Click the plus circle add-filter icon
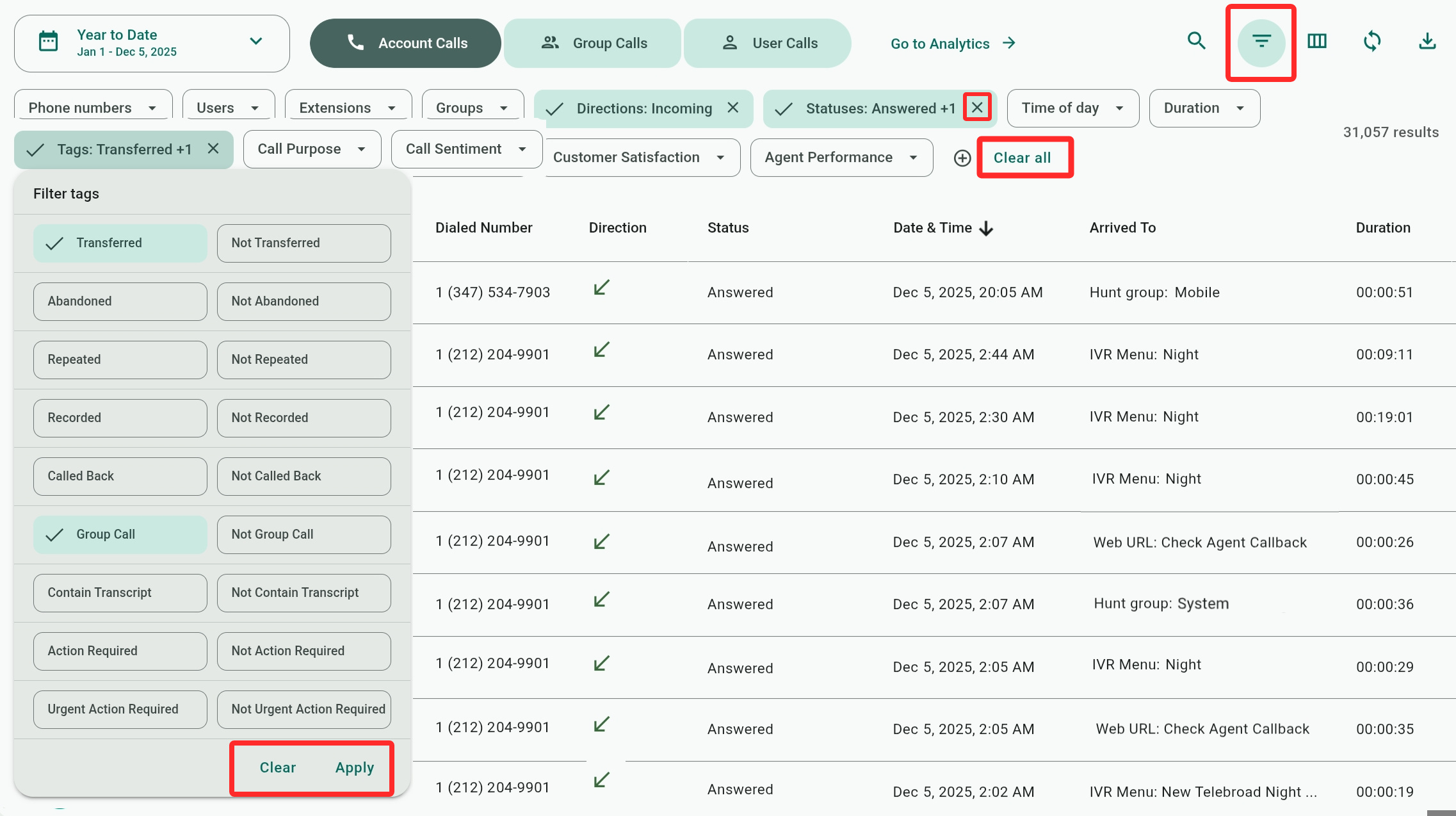Viewport: 1456px width, 816px height. 962,158
